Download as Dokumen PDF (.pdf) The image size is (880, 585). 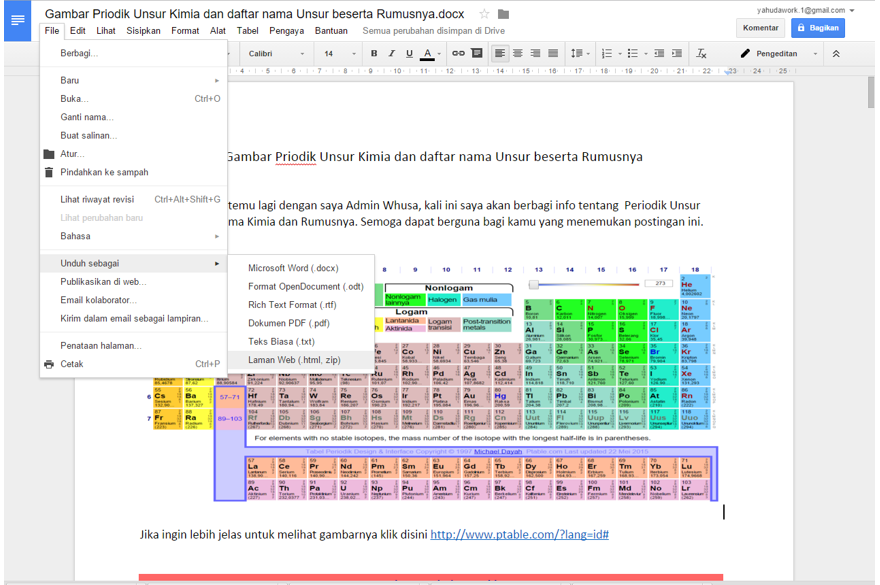(301, 323)
